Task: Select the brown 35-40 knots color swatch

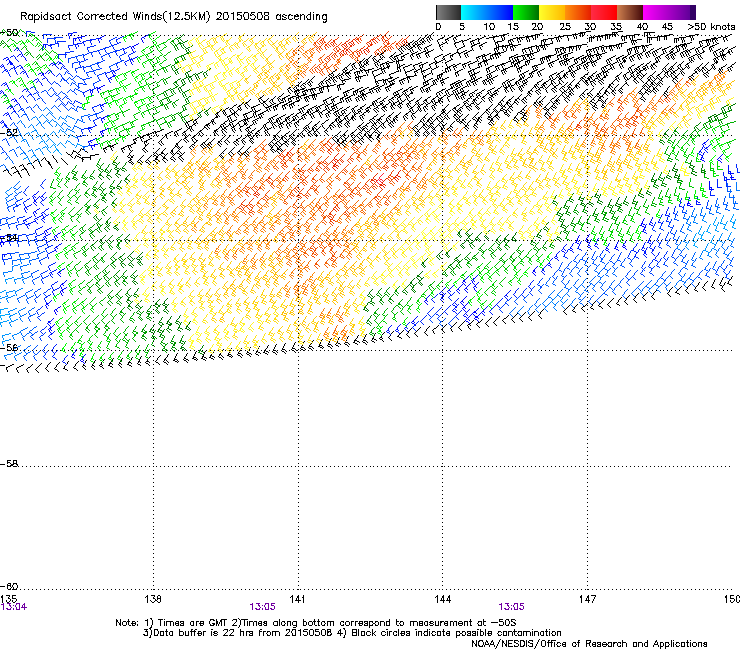Action: [630, 12]
